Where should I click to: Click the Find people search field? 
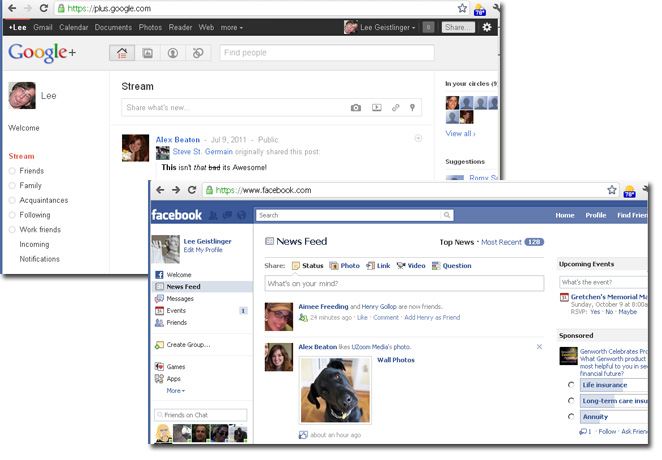327,53
